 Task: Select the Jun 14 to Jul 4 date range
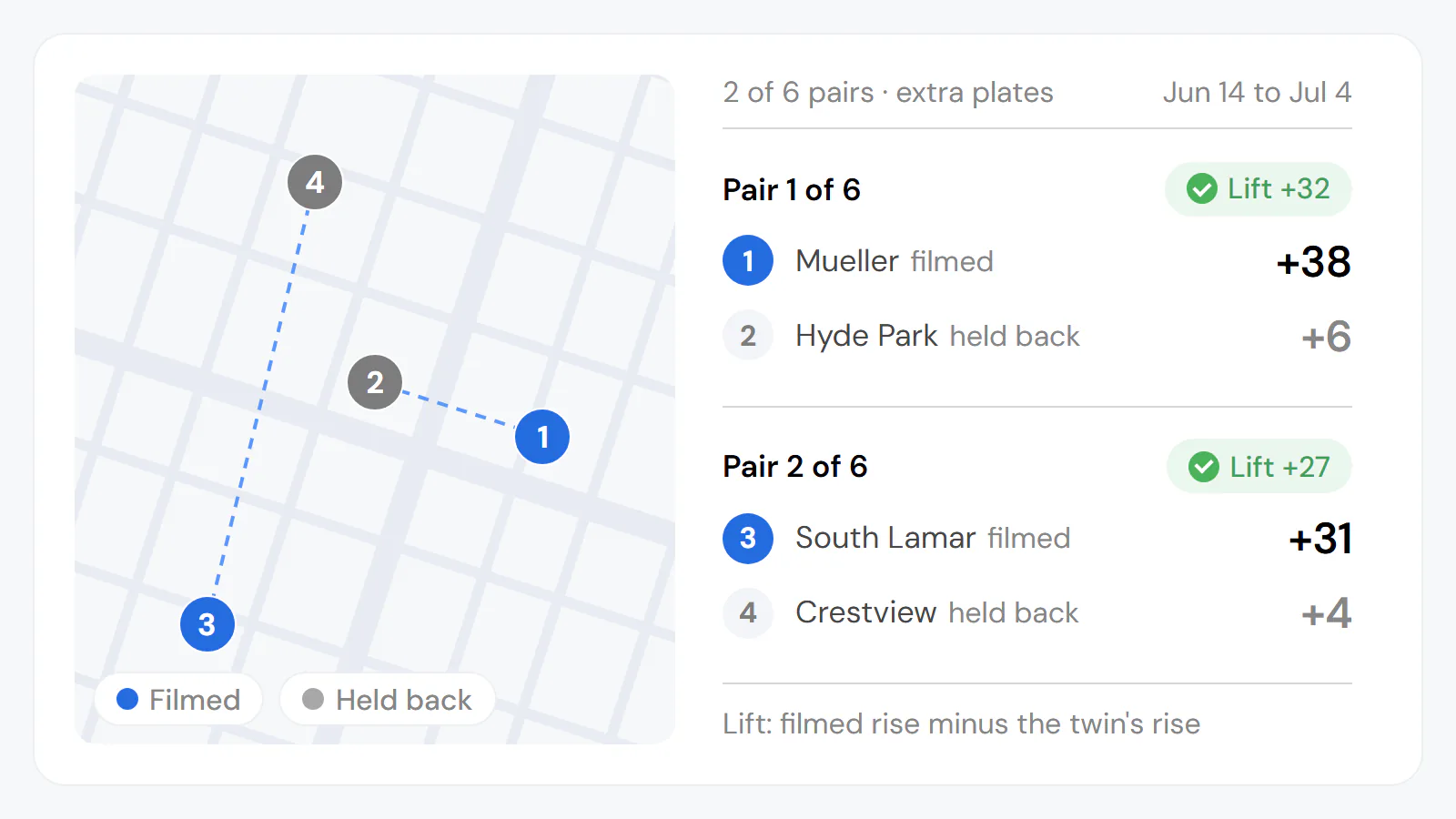1257,92
